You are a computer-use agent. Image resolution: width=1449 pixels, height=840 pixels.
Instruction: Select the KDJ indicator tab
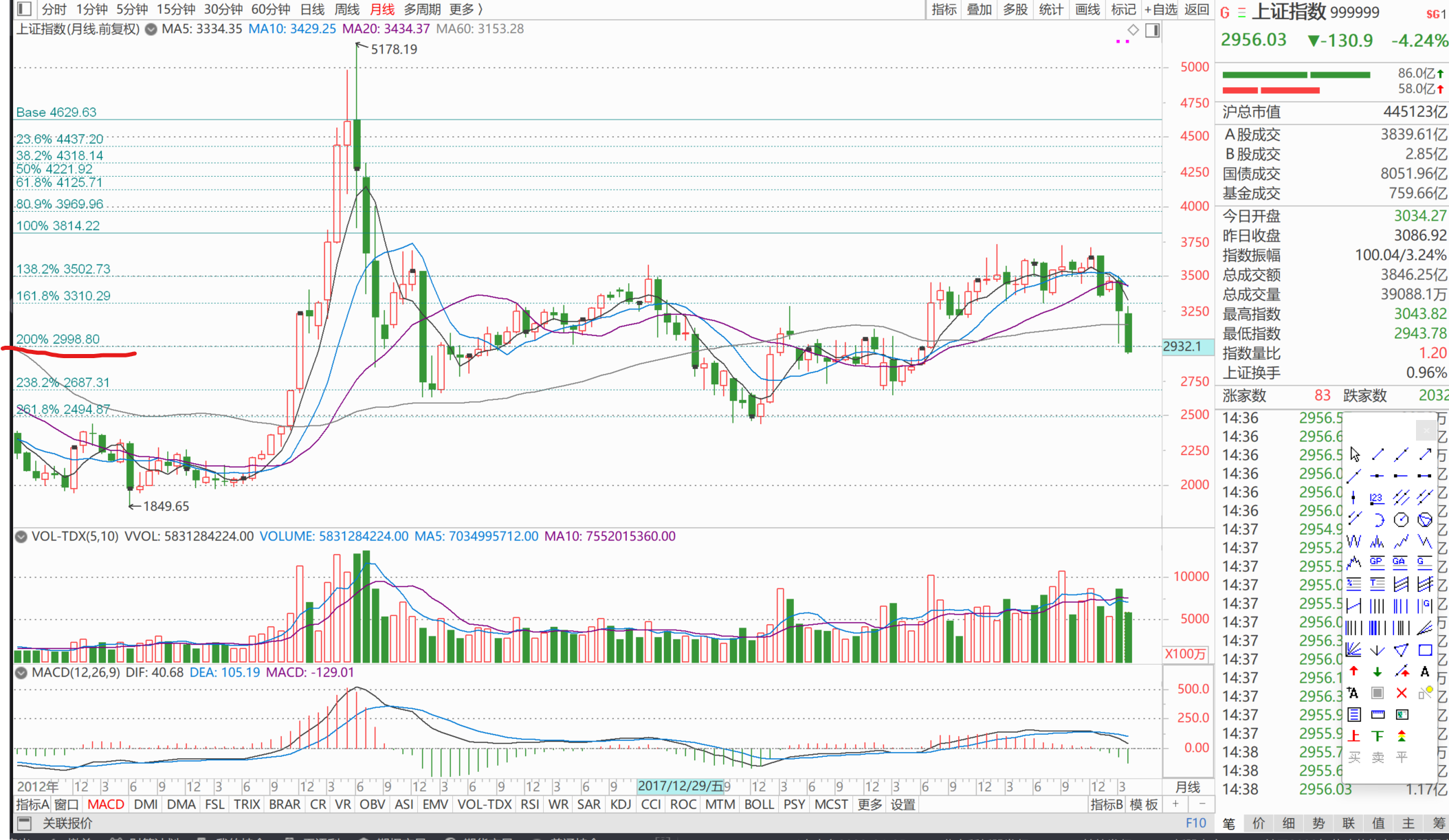tap(620, 804)
